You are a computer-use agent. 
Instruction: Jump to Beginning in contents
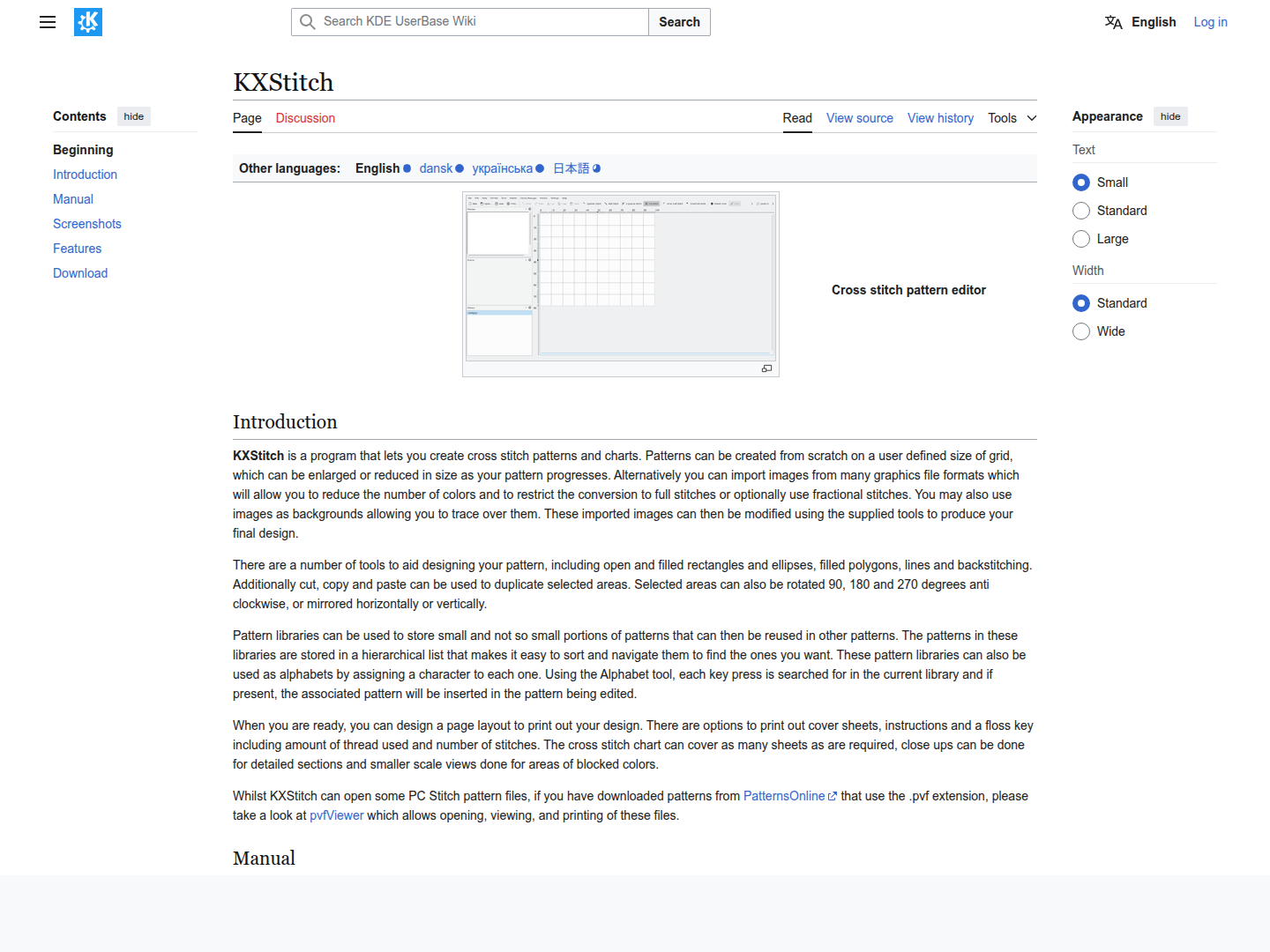[83, 150]
